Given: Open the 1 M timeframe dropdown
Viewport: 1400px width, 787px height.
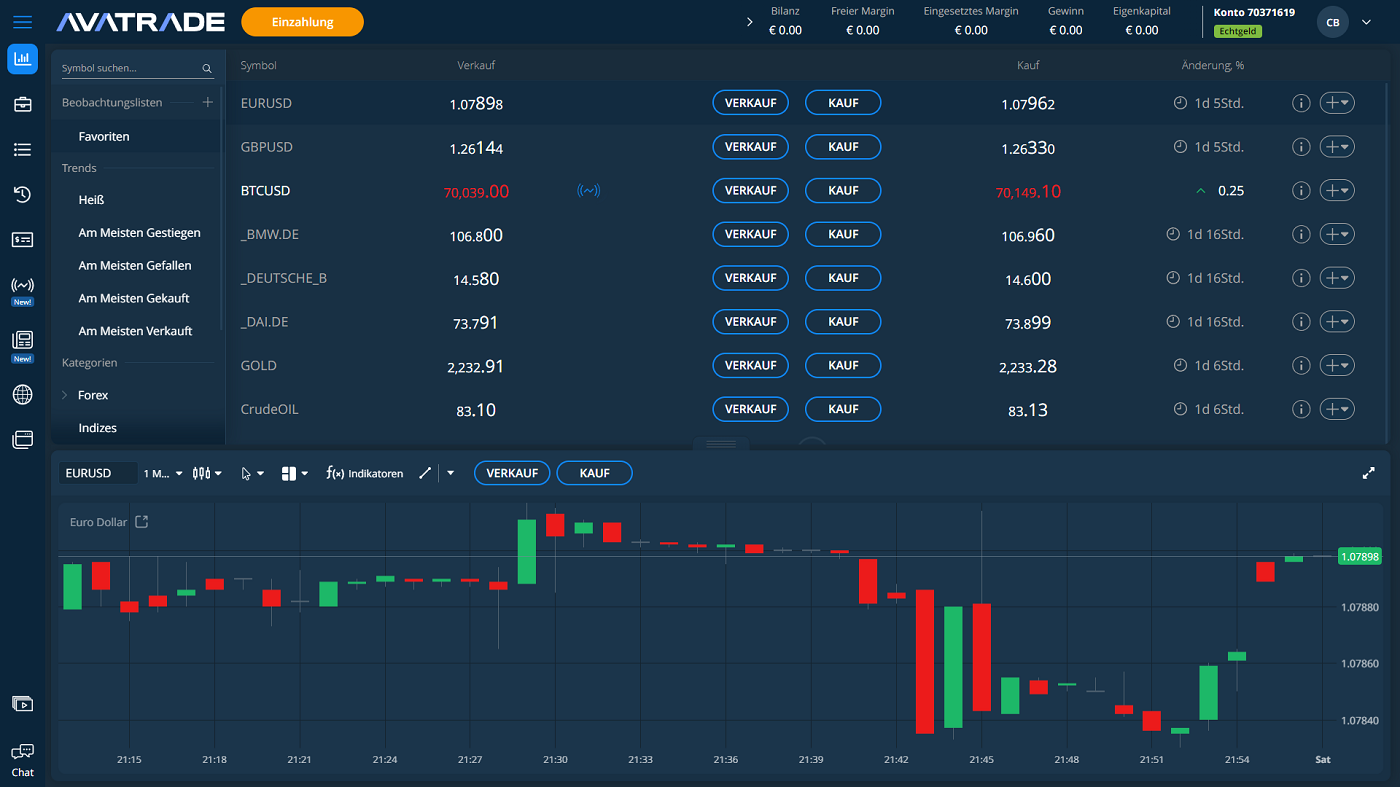Looking at the screenshot, I should click(x=163, y=473).
